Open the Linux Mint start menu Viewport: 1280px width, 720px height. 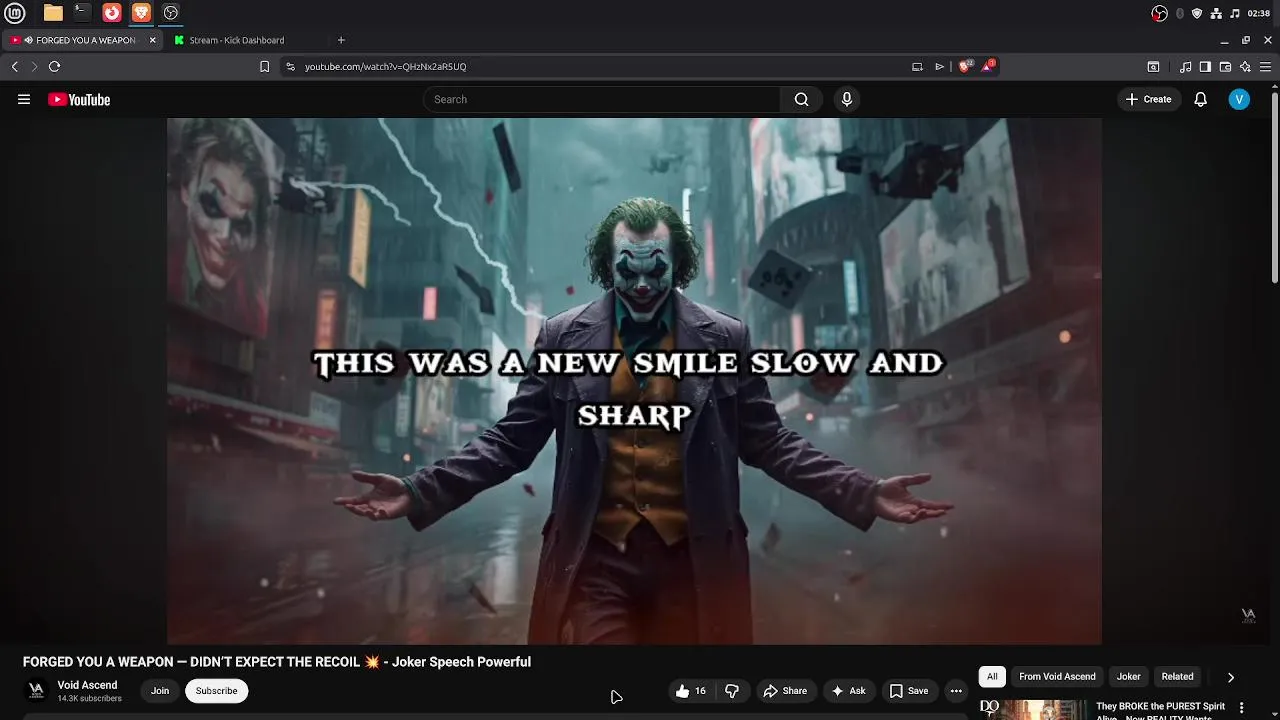pyautogui.click(x=15, y=13)
